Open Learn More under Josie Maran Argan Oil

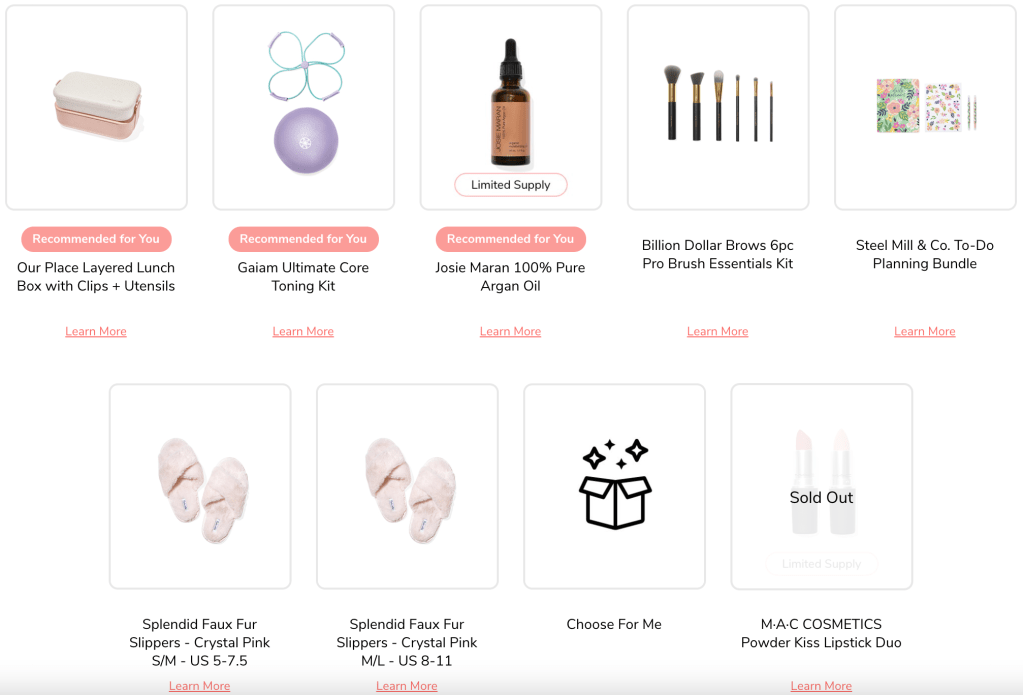click(x=510, y=332)
